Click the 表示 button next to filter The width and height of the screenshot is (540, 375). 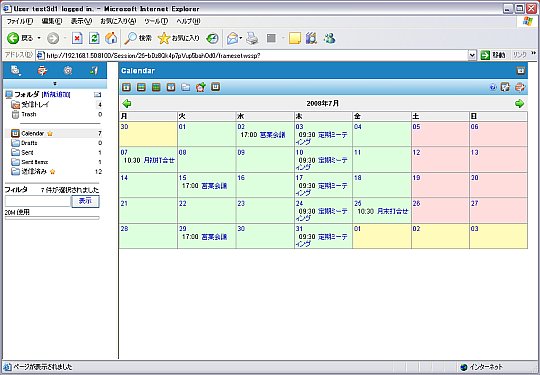click(x=85, y=201)
